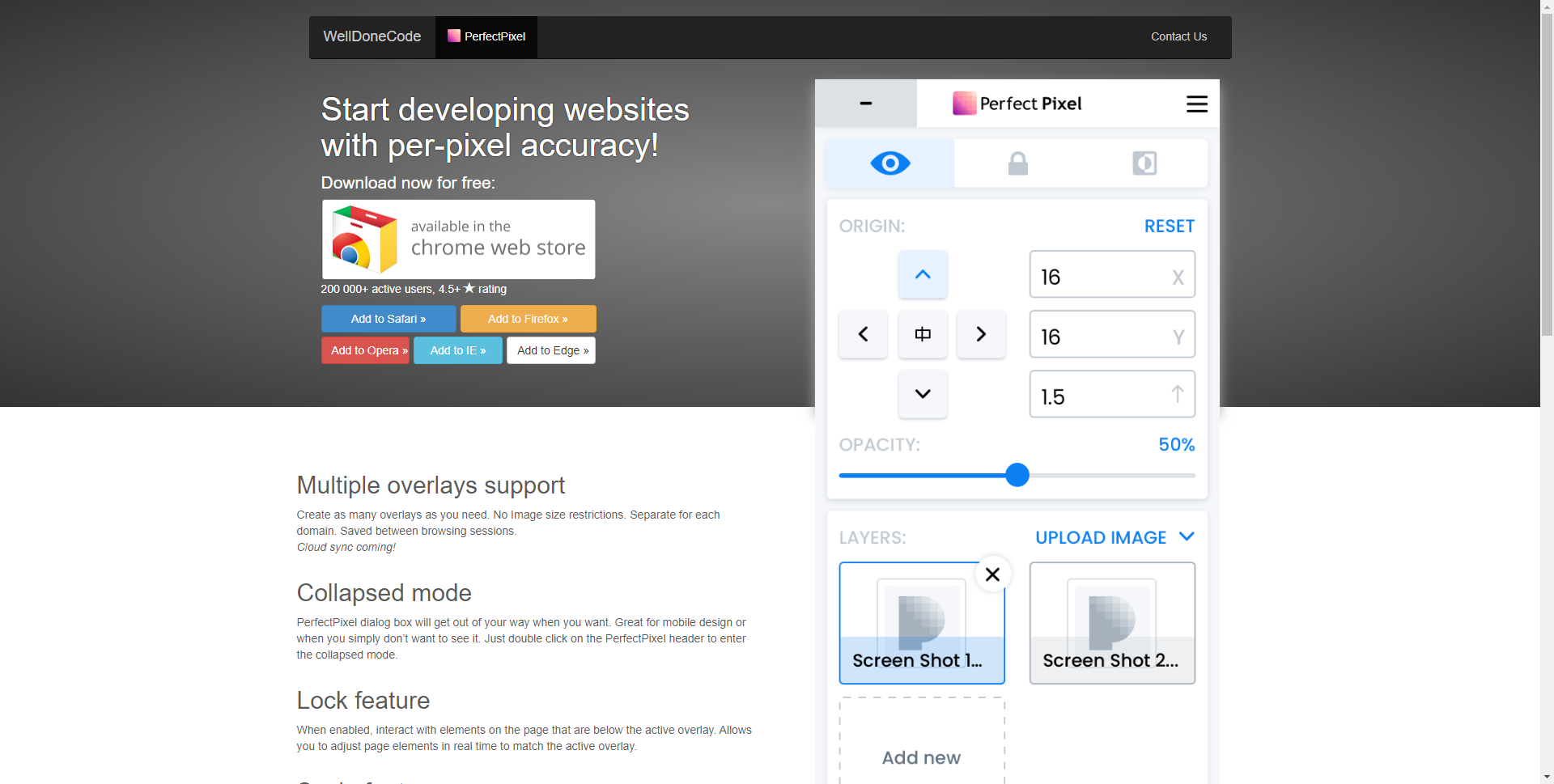Click Add to Opera button

coord(365,350)
